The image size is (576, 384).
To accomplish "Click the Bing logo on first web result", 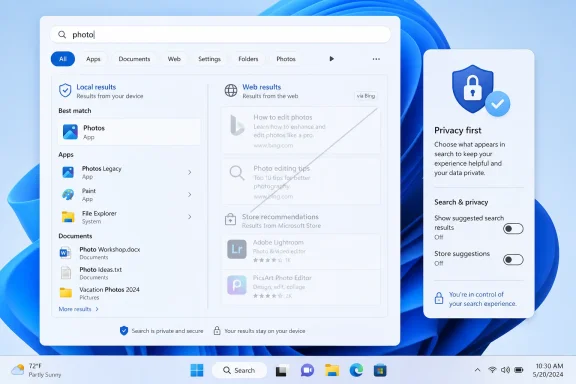I will coord(237,125).
